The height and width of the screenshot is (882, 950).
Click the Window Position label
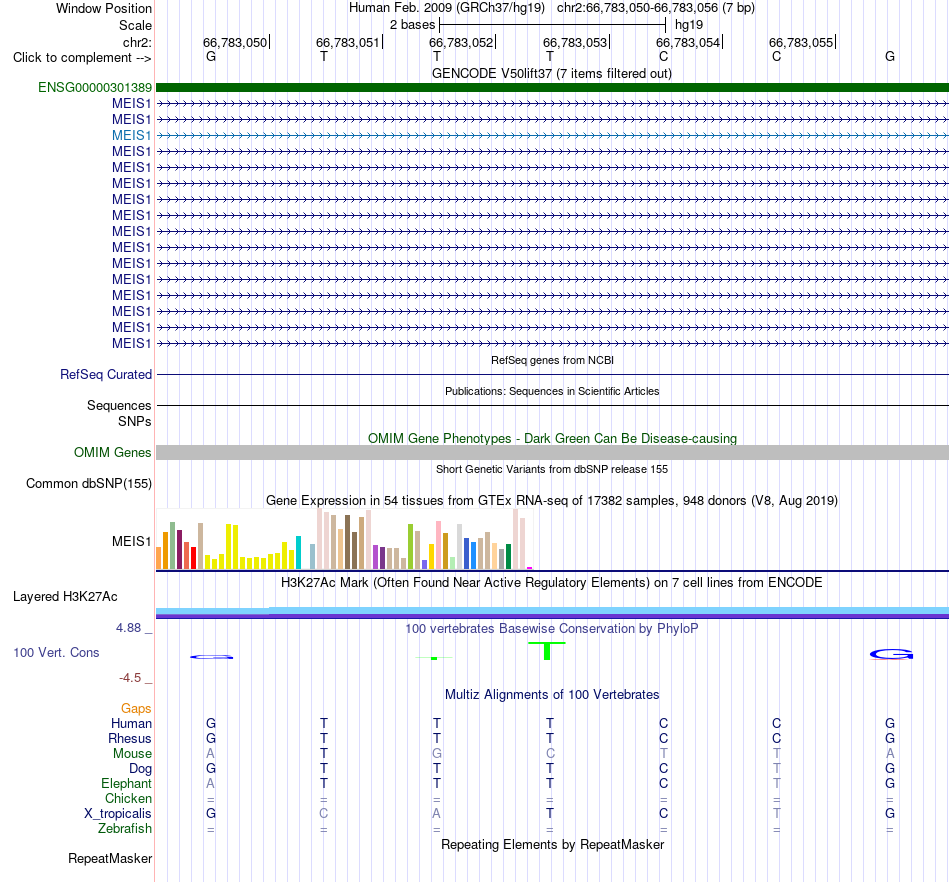tap(104, 8)
